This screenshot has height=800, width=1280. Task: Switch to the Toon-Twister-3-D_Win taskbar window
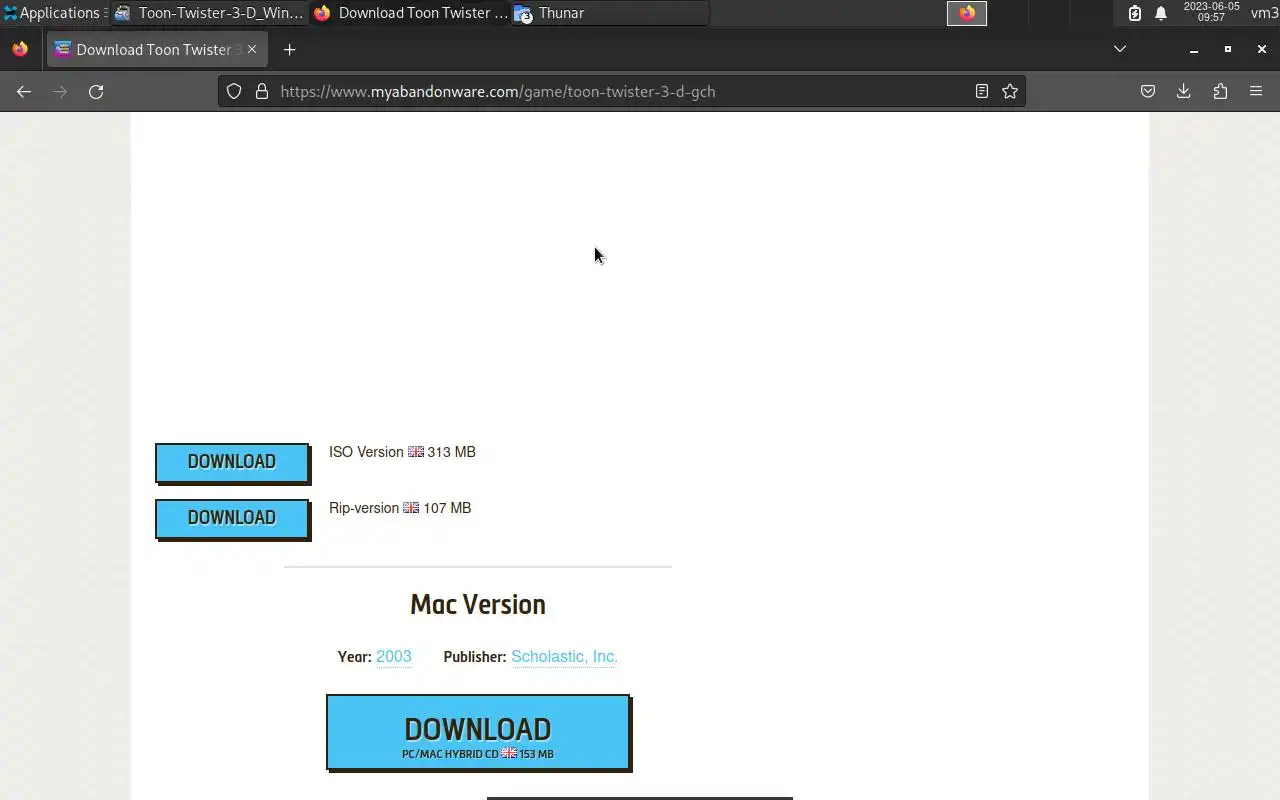point(209,13)
